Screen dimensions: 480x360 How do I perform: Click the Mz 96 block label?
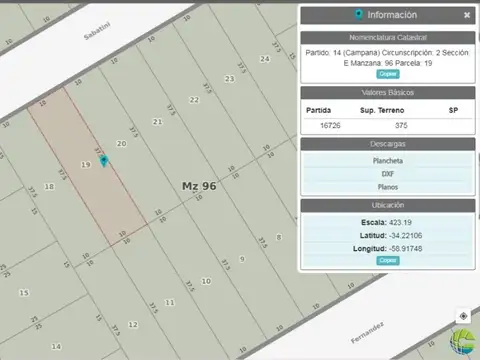[x=199, y=186]
